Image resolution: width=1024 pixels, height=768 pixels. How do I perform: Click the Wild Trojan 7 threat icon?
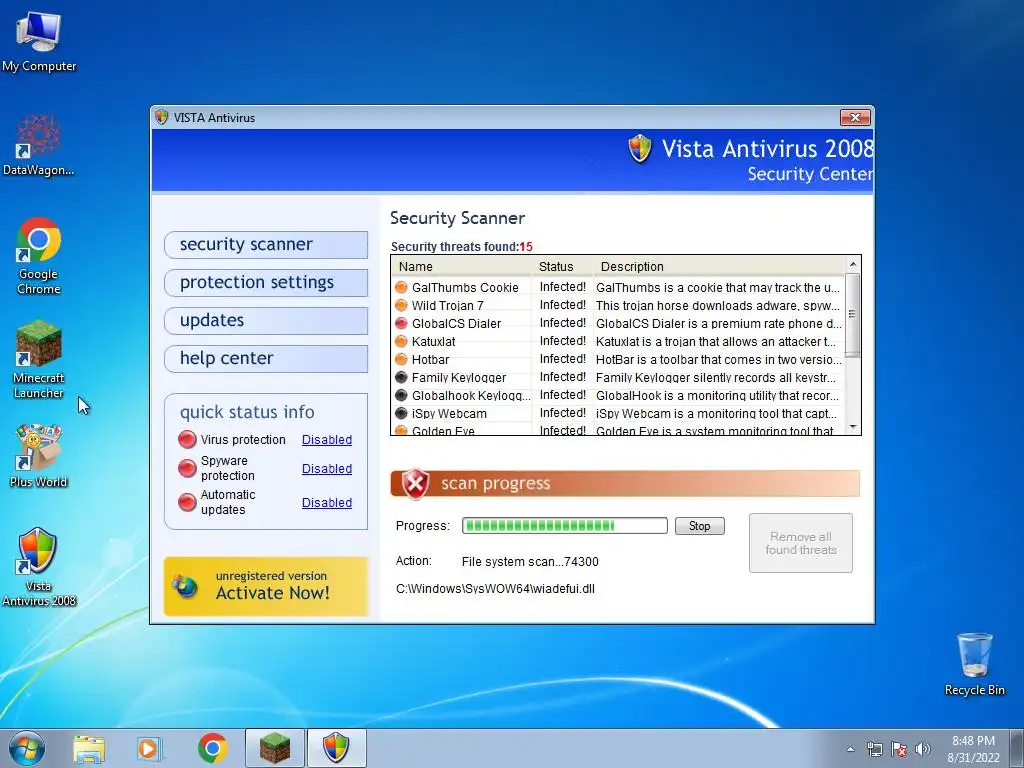coord(401,305)
